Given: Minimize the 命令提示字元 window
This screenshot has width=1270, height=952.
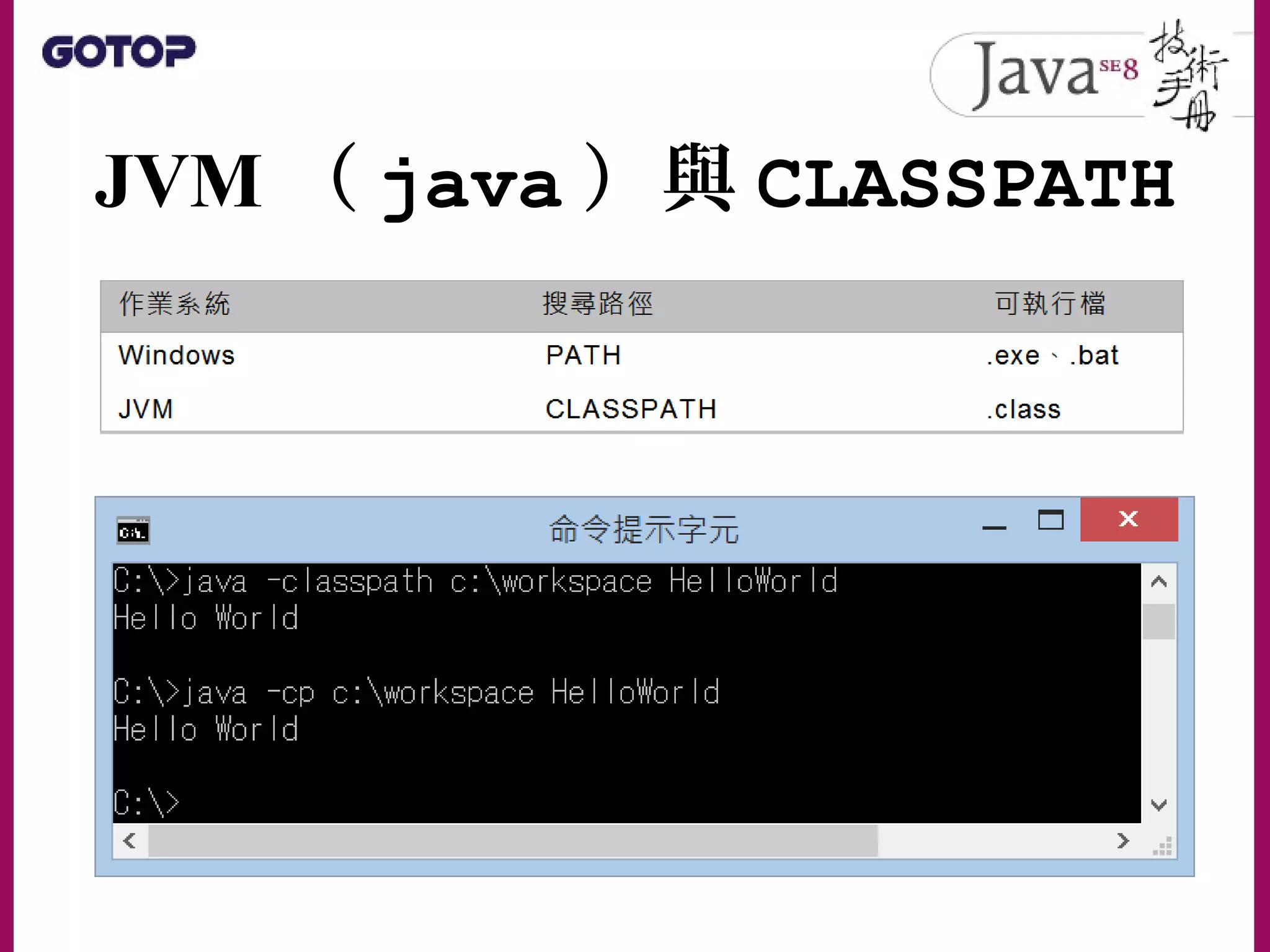Looking at the screenshot, I should click(x=994, y=527).
